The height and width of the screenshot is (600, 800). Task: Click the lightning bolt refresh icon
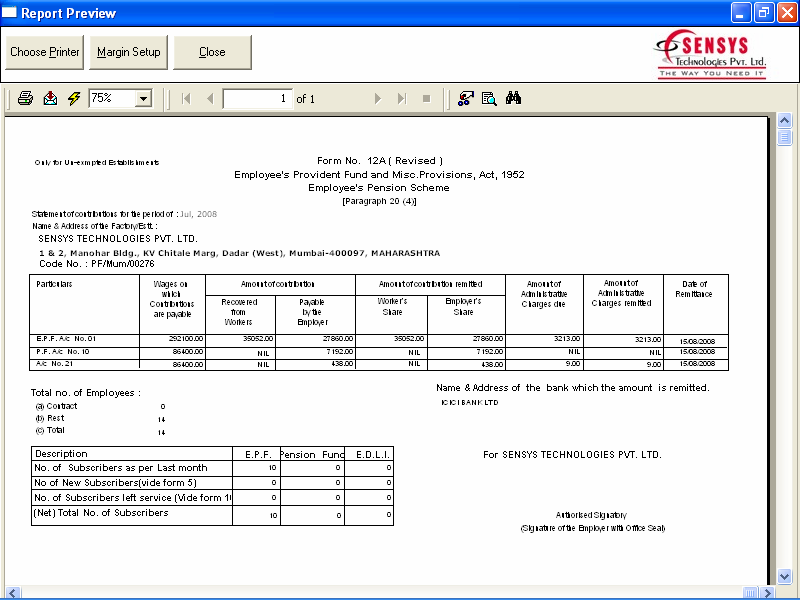(74, 98)
